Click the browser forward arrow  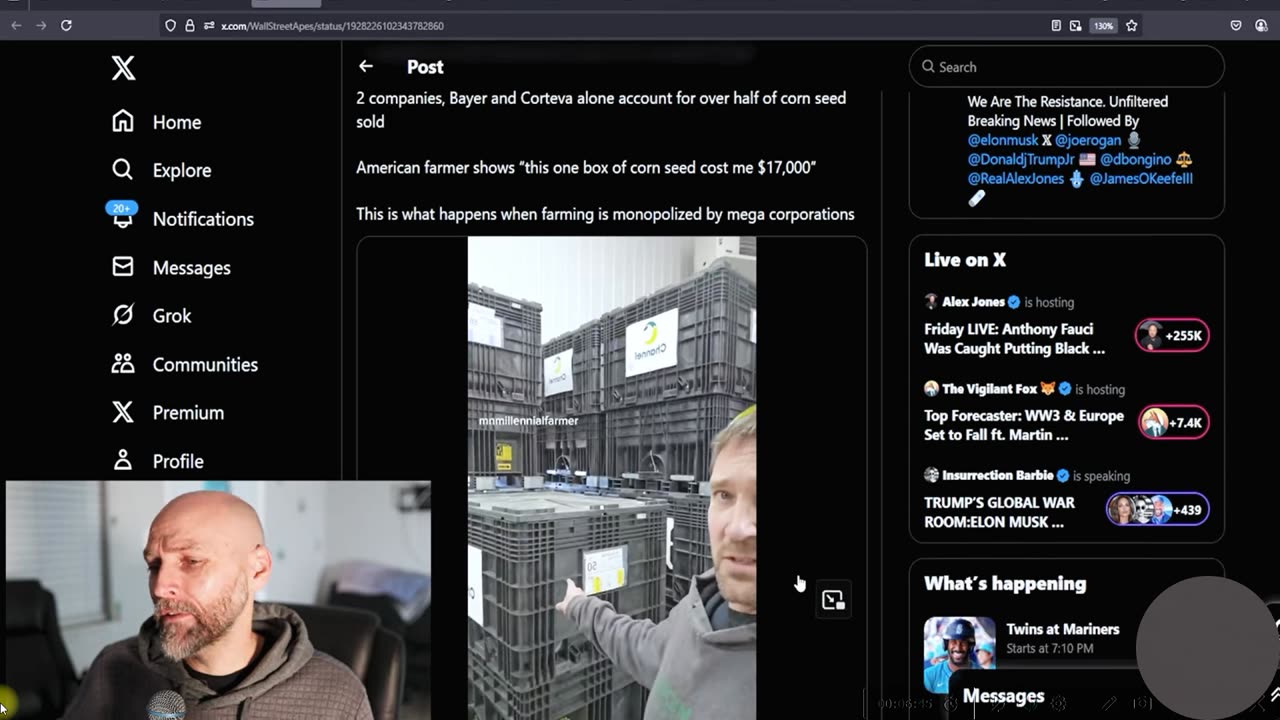[41, 25]
